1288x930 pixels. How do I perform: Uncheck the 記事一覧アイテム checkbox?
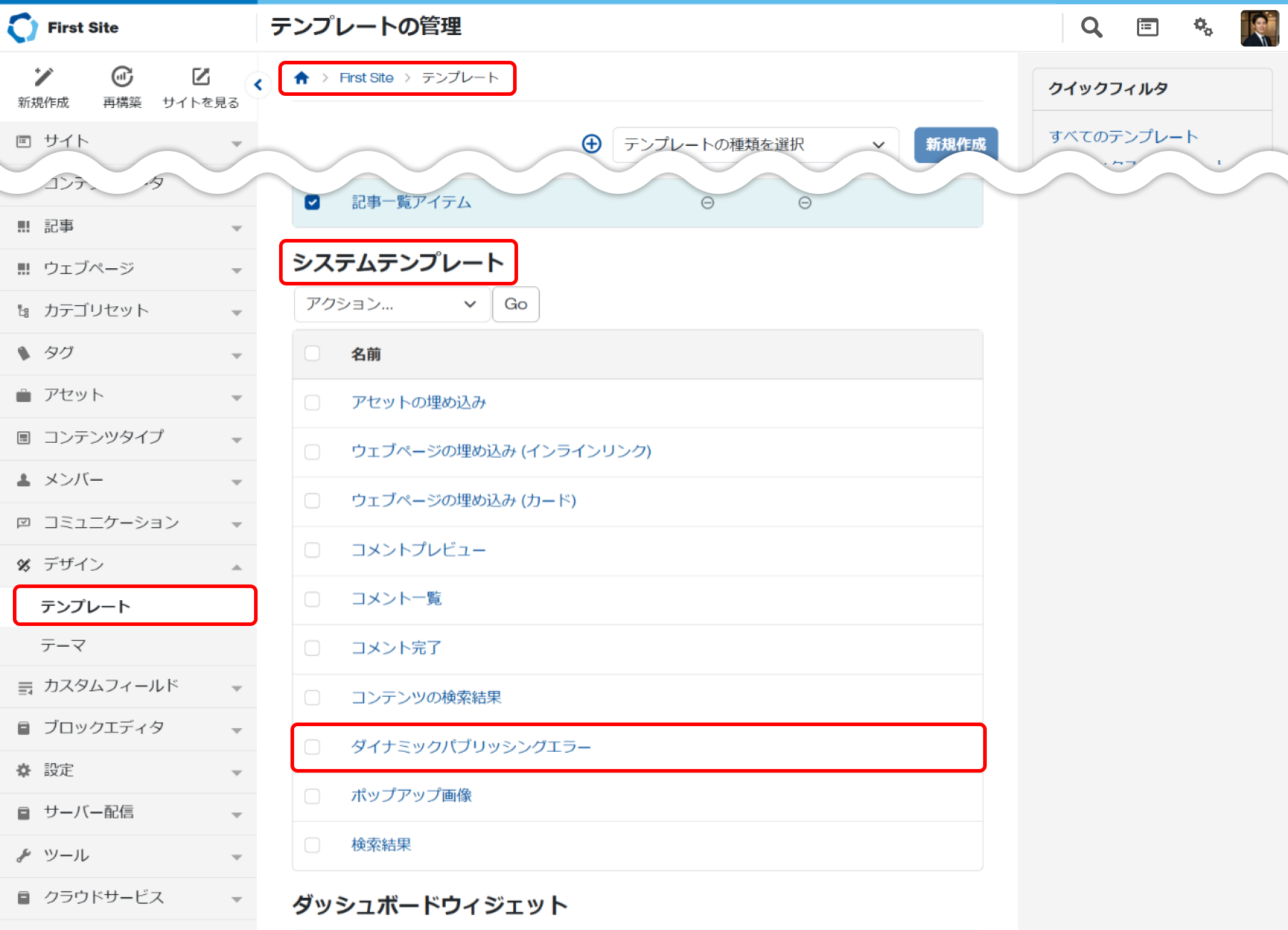[313, 202]
